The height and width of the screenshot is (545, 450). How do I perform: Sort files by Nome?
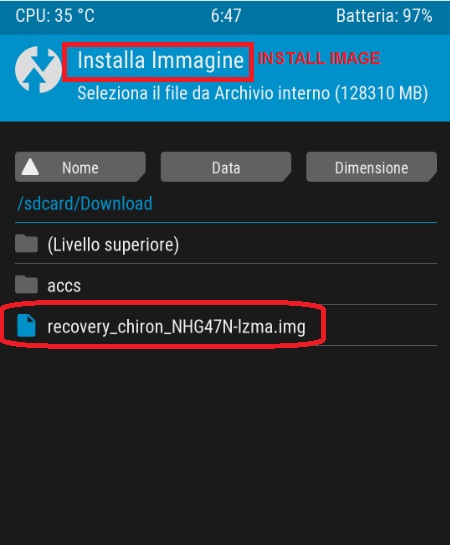point(80,167)
